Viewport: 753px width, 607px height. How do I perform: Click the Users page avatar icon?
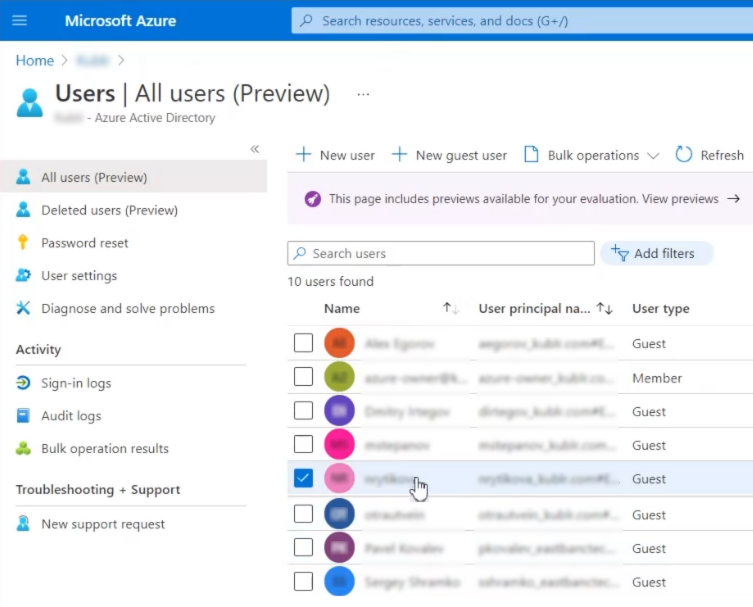coord(30,102)
